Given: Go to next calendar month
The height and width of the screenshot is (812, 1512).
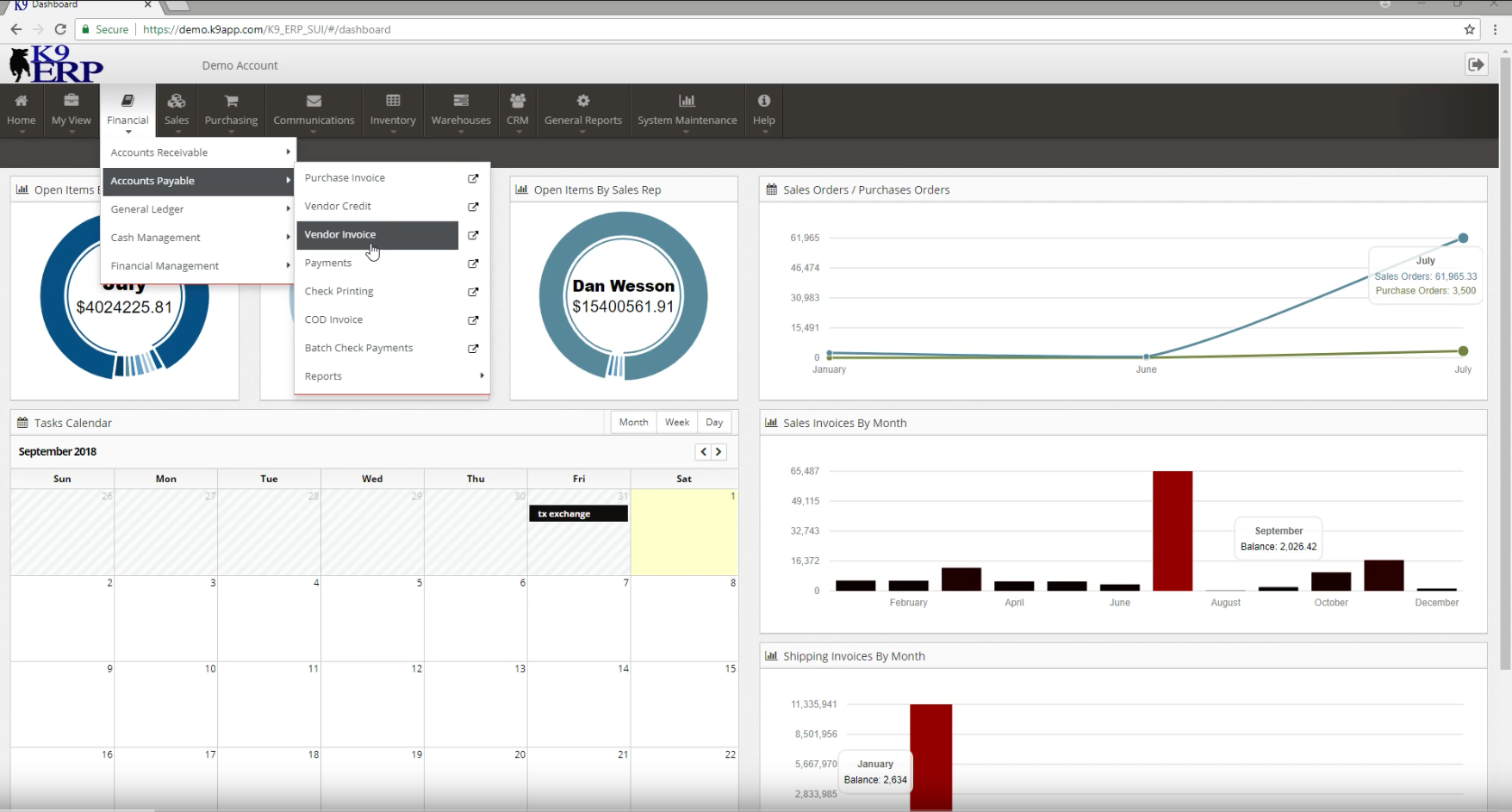Looking at the screenshot, I should 719,452.
